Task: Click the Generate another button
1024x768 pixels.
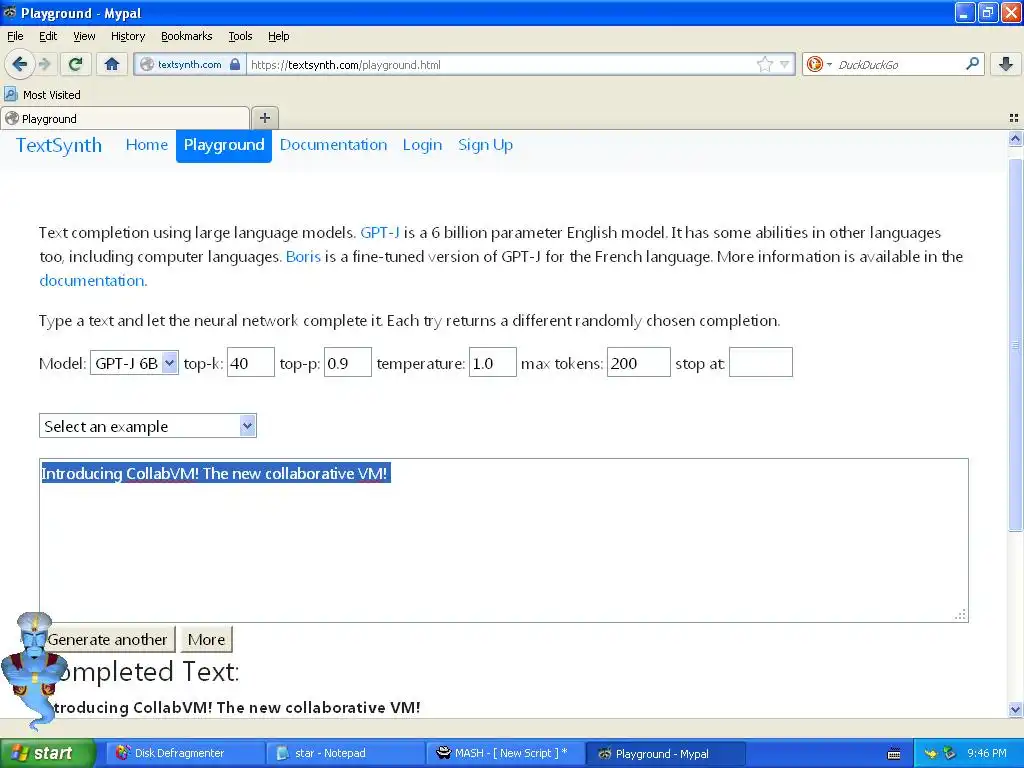Action: 107,639
